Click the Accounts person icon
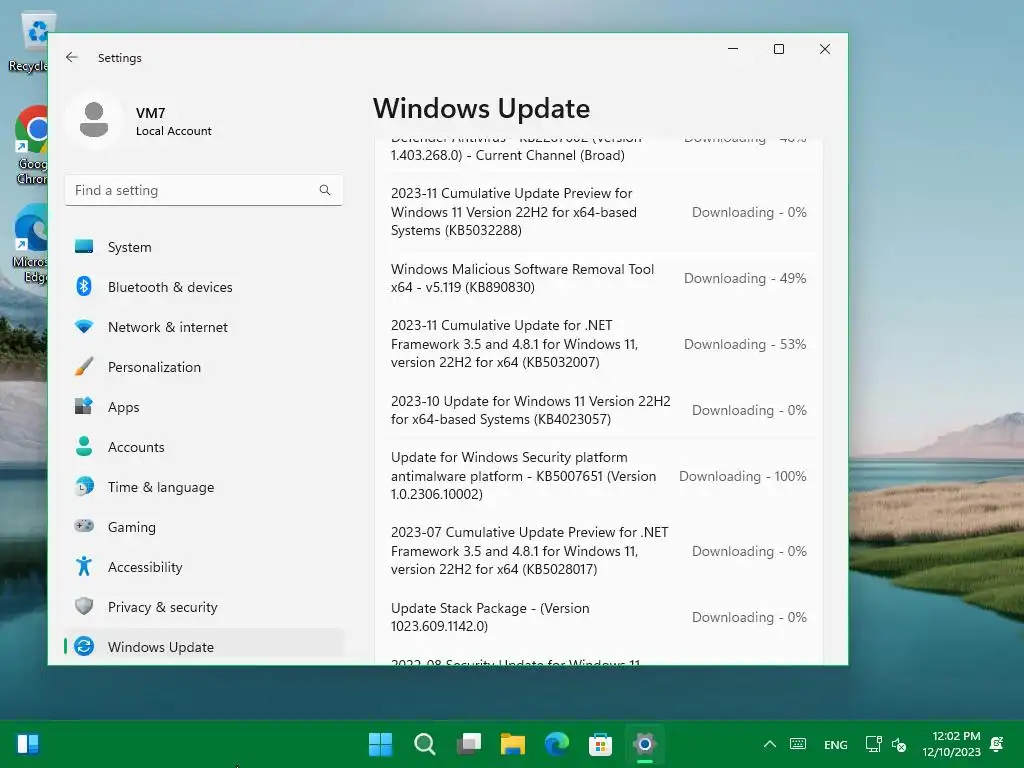Viewport: 1024px width, 768px height. [x=84, y=446]
